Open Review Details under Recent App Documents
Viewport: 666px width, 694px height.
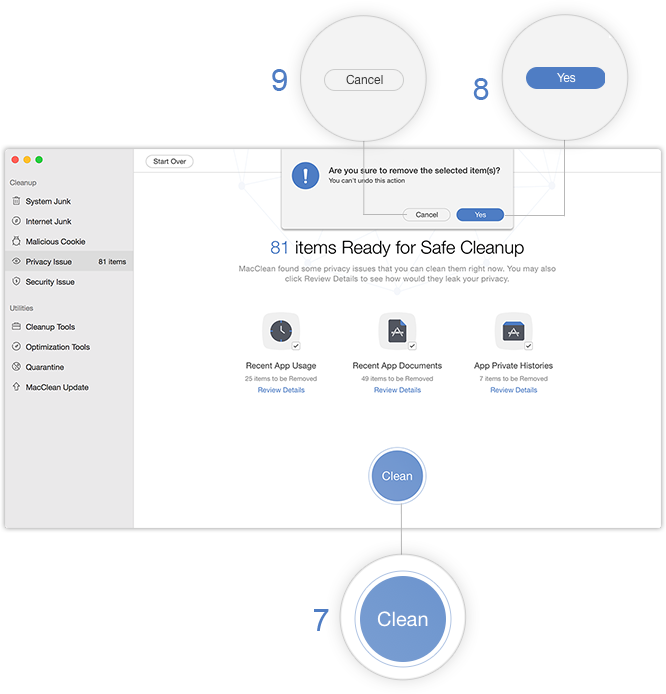point(397,390)
